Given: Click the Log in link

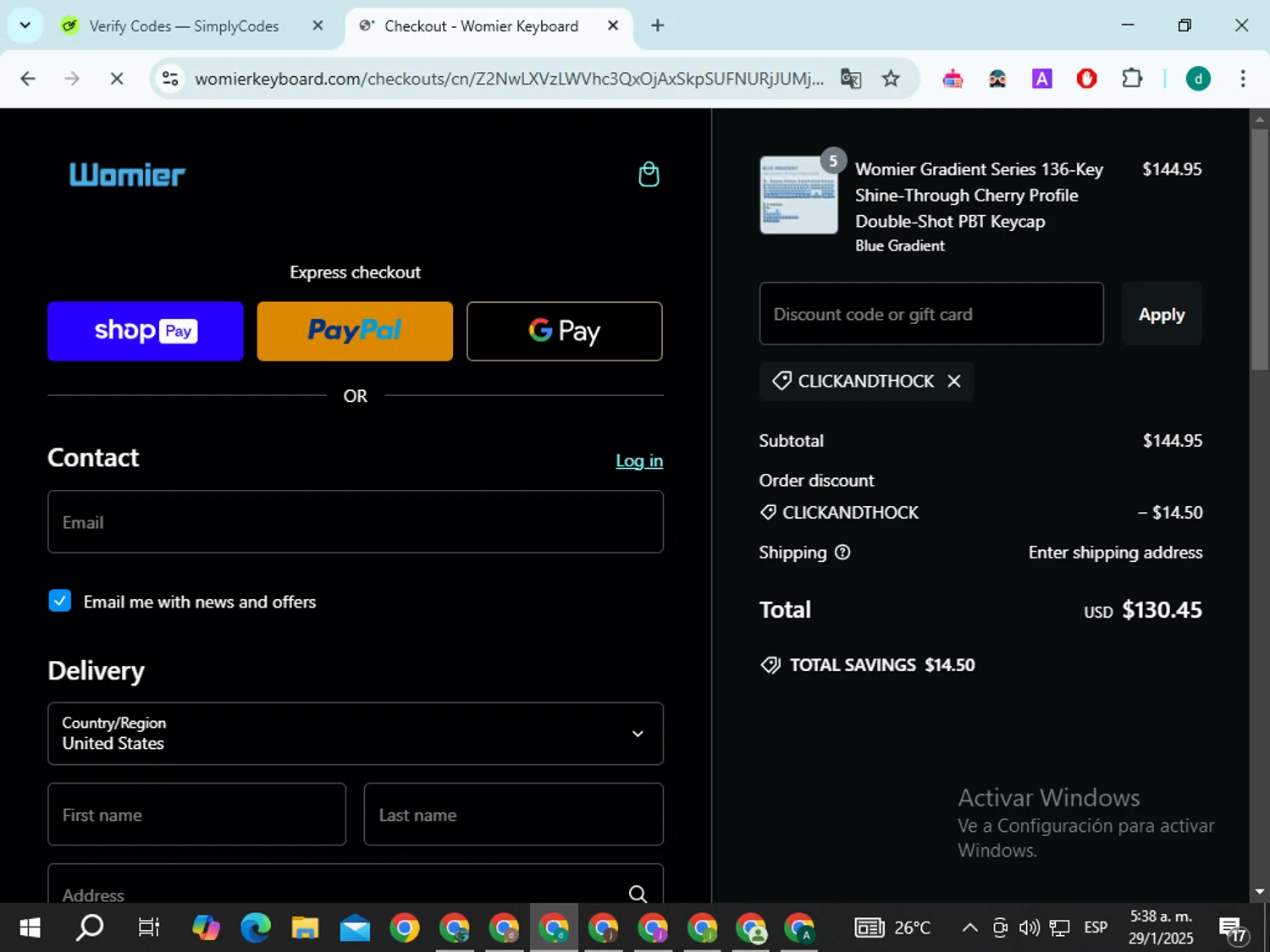Looking at the screenshot, I should point(639,460).
